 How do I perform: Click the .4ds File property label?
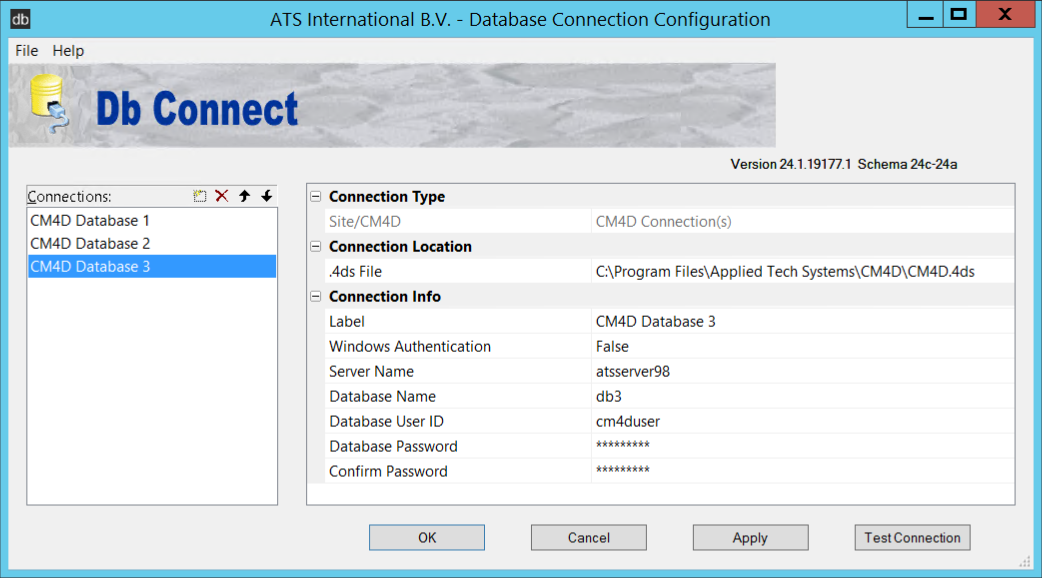point(356,272)
